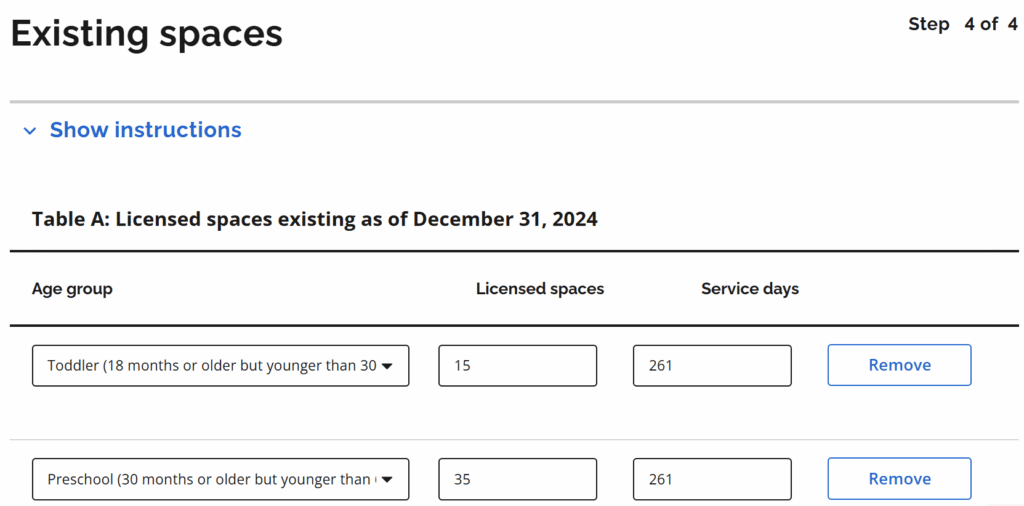Click the chevron icon beside Show instructions
The width and height of the screenshot is (1024, 506).
tap(30, 131)
